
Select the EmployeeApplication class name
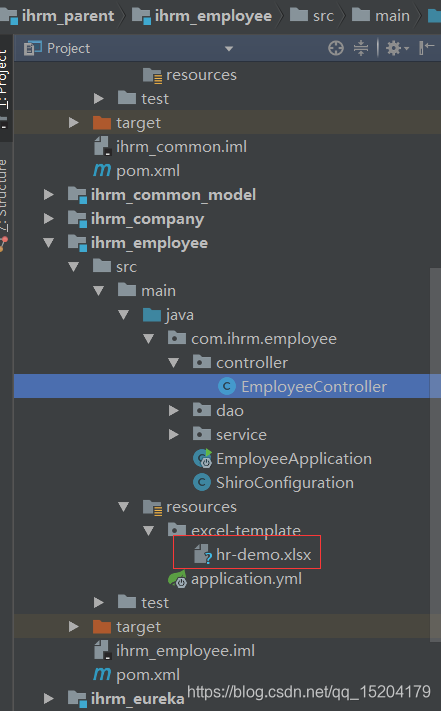[294, 458]
